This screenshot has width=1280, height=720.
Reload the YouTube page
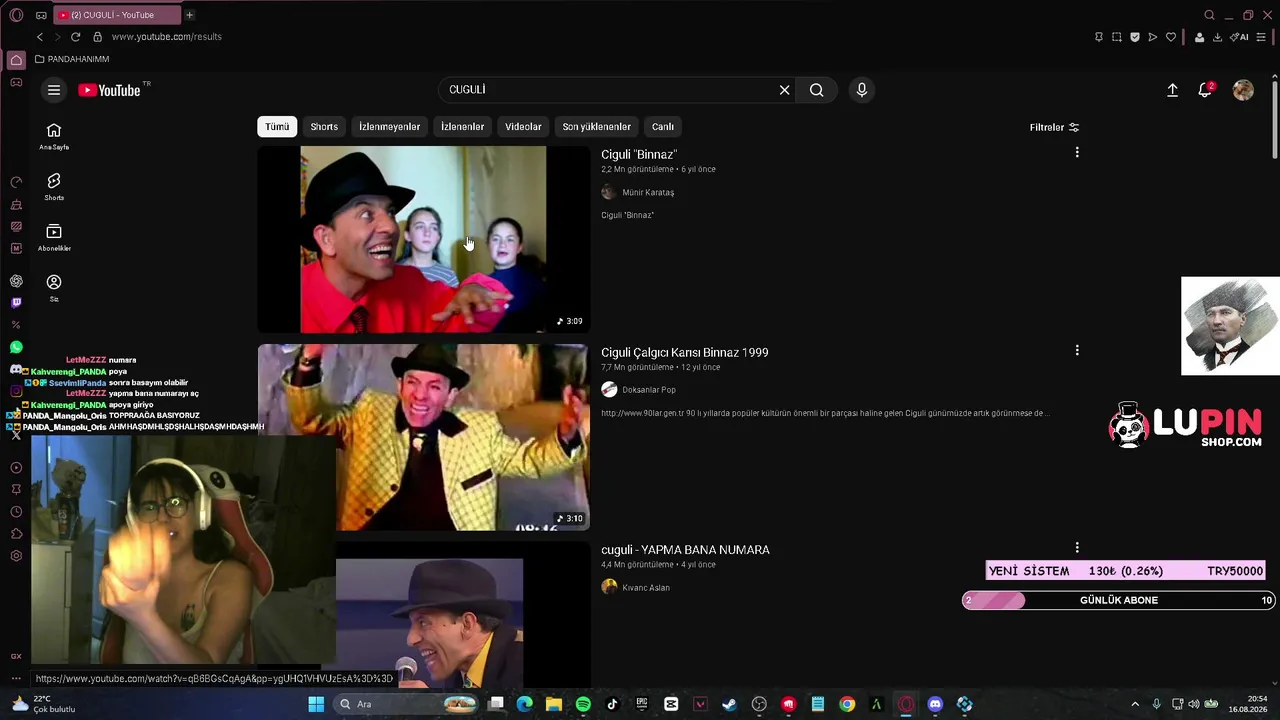click(75, 37)
